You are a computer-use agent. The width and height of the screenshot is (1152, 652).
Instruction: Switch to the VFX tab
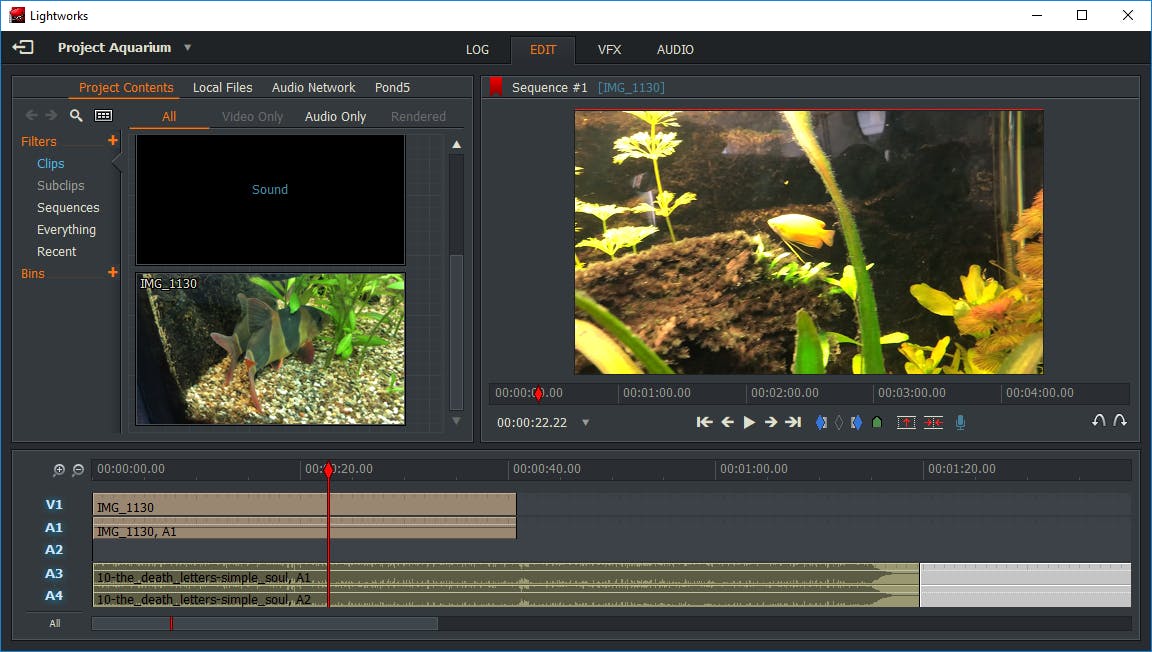pos(610,50)
